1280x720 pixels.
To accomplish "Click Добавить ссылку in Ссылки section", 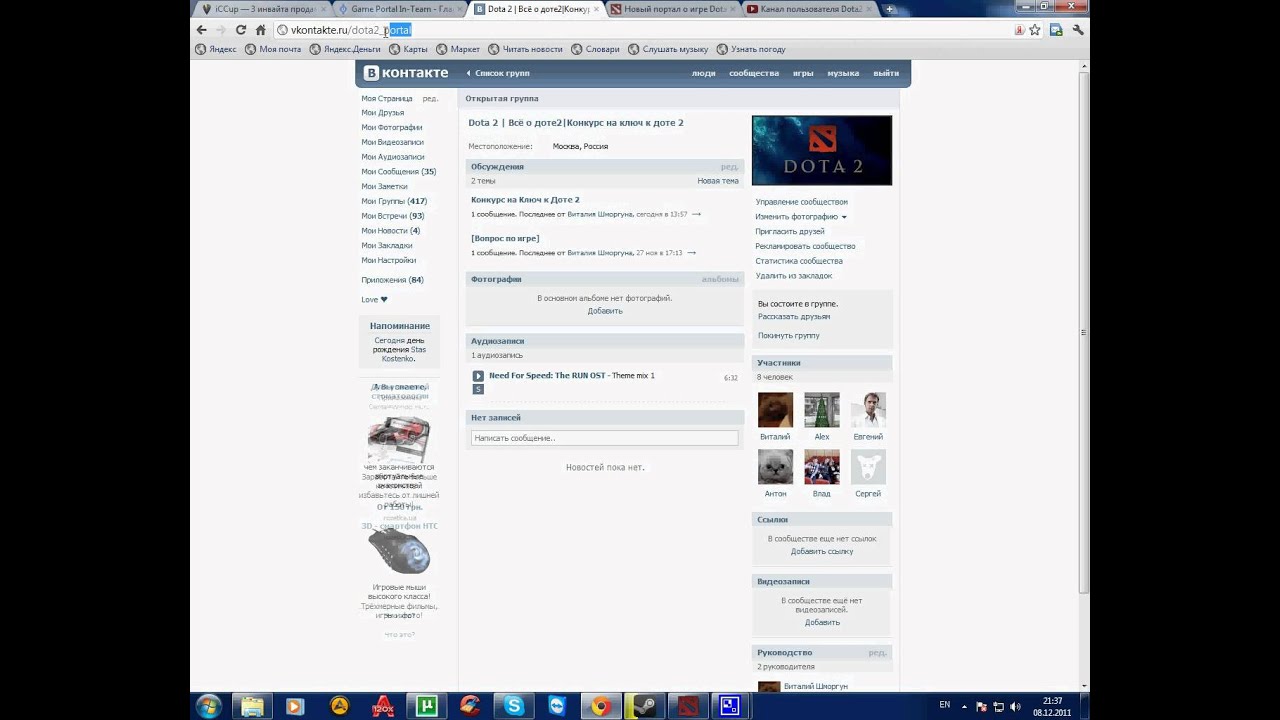I will click(x=822, y=552).
